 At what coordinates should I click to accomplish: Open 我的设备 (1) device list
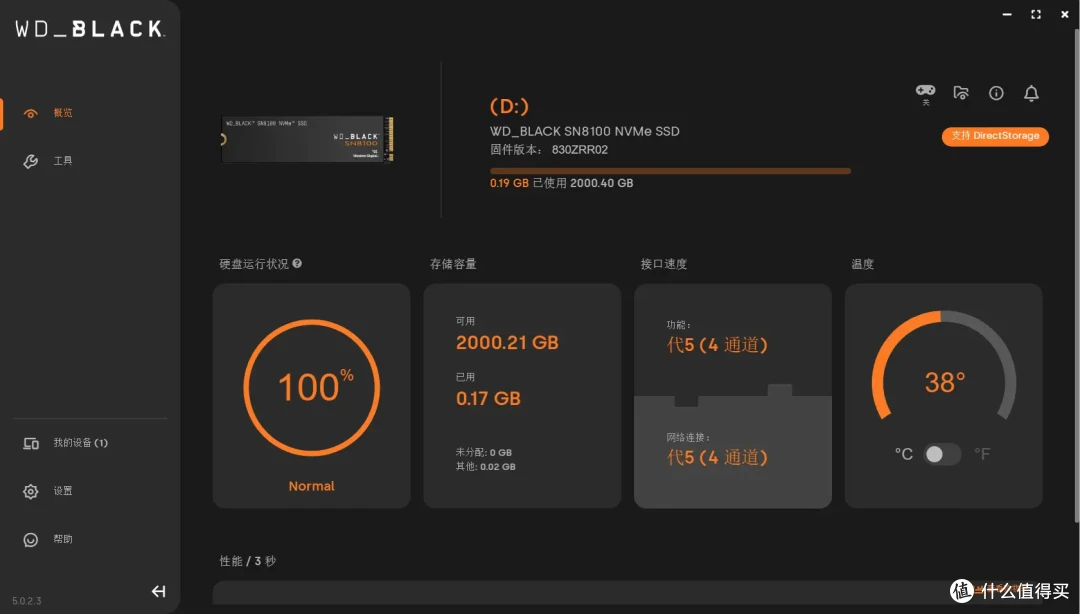pyautogui.click(x=81, y=443)
